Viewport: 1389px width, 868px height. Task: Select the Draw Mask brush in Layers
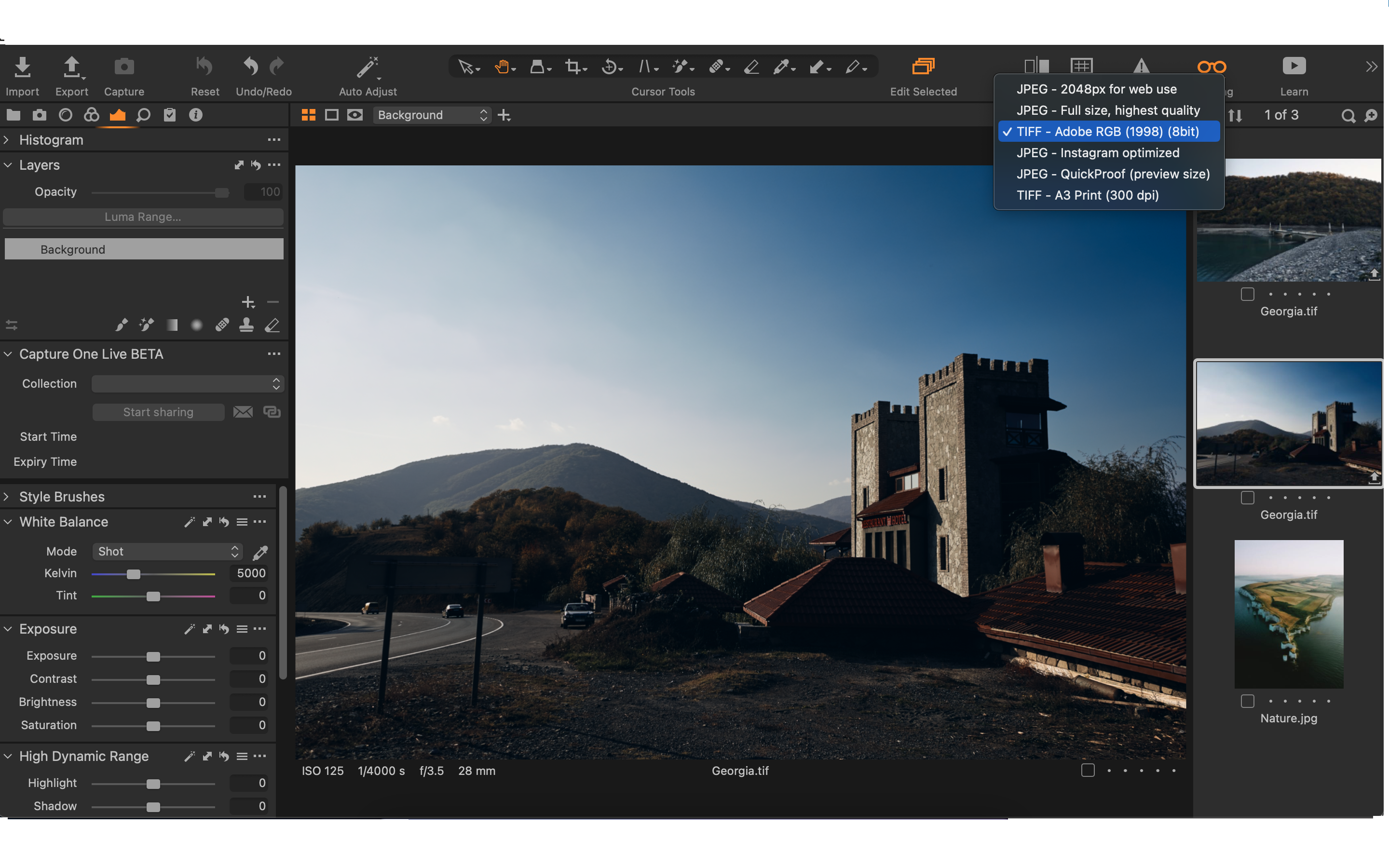(121, 325)
